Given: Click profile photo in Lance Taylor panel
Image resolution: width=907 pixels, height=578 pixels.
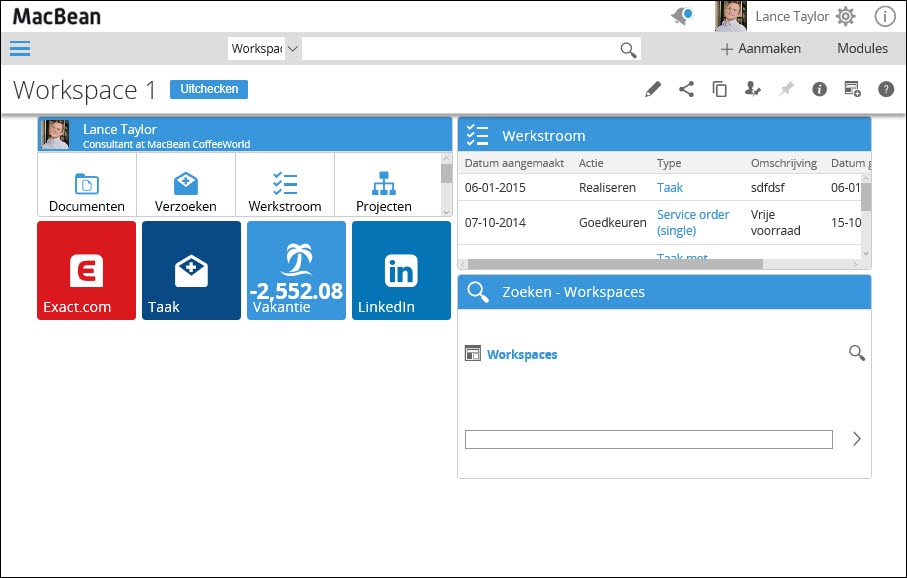Looking at the screenshot, I should pos(56,135).
